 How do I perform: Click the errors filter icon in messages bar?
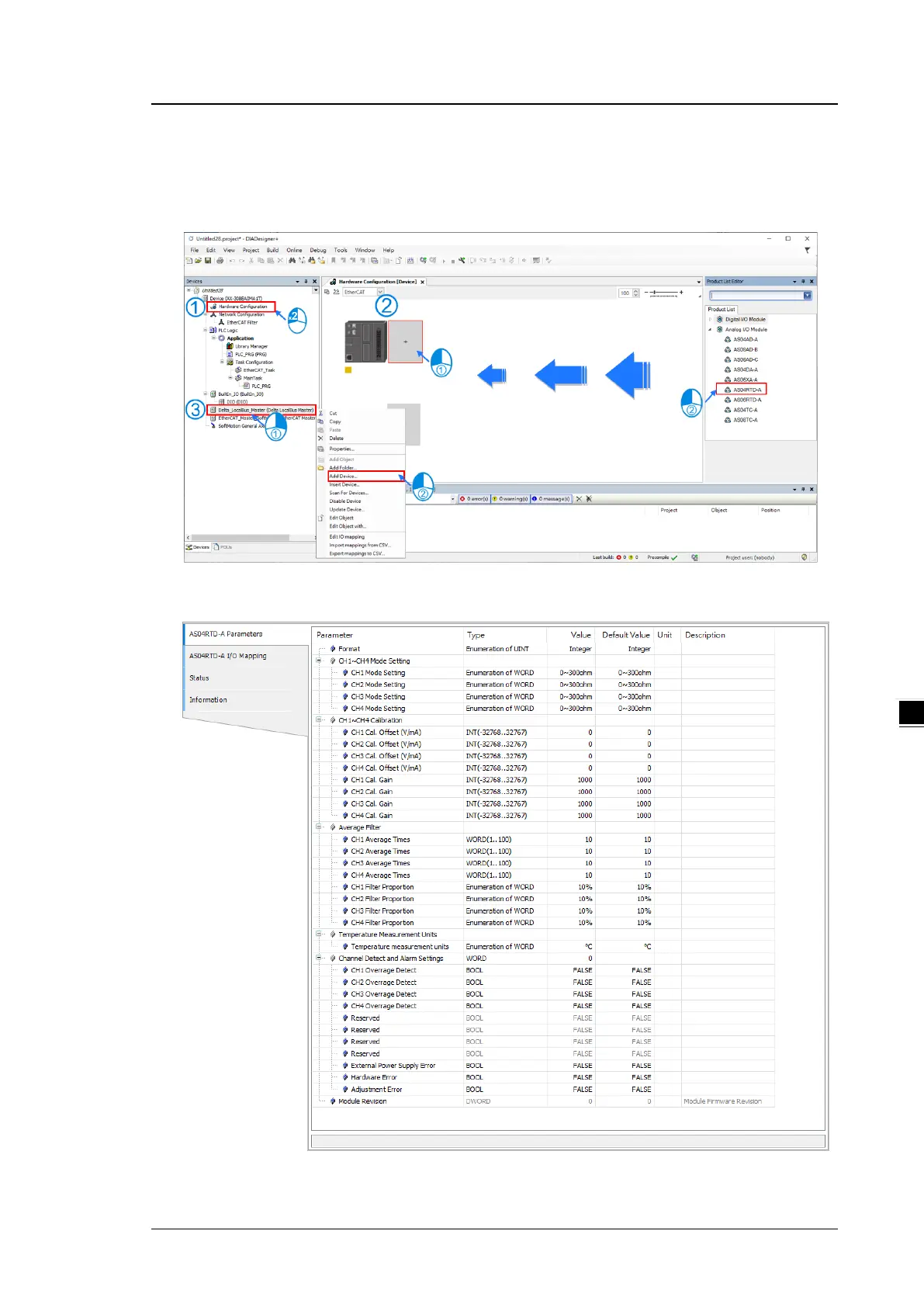tap(463, 499)
